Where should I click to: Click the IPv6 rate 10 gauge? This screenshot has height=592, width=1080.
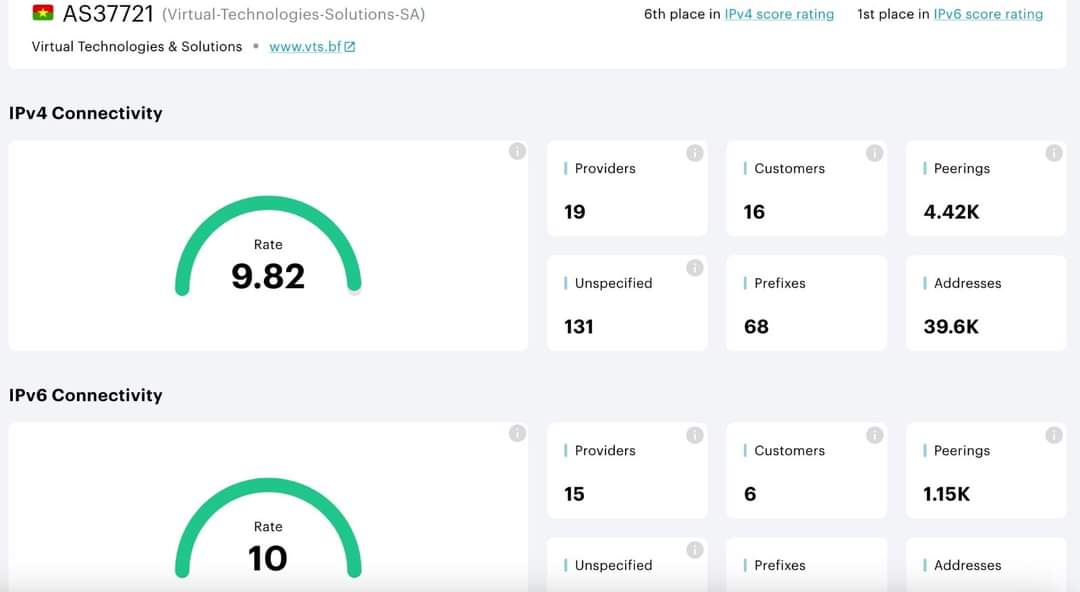coord(268,535)
